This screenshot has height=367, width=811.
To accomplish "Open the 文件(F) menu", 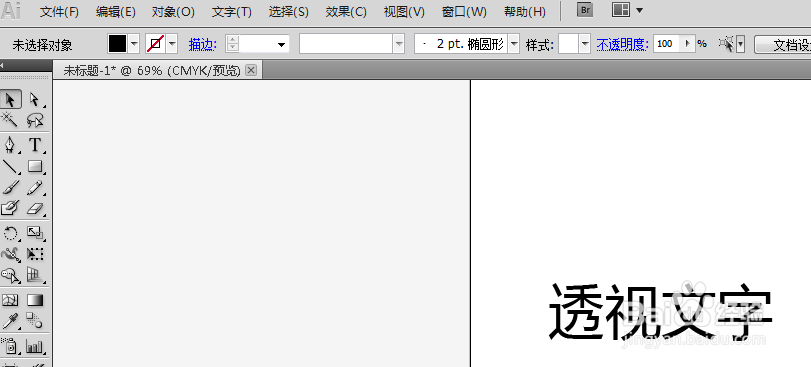I will (59, 11).
